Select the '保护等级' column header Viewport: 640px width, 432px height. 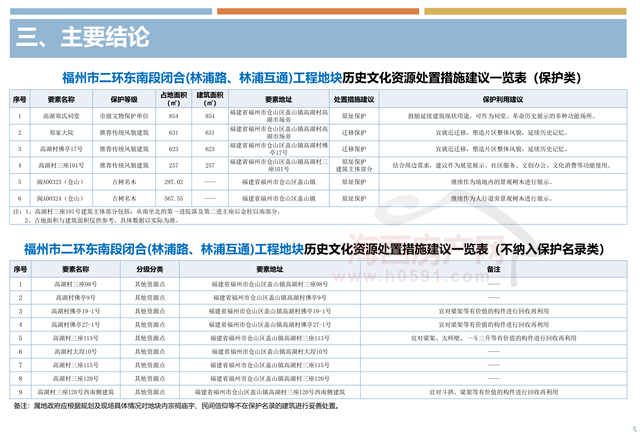(x=124, y=99)
